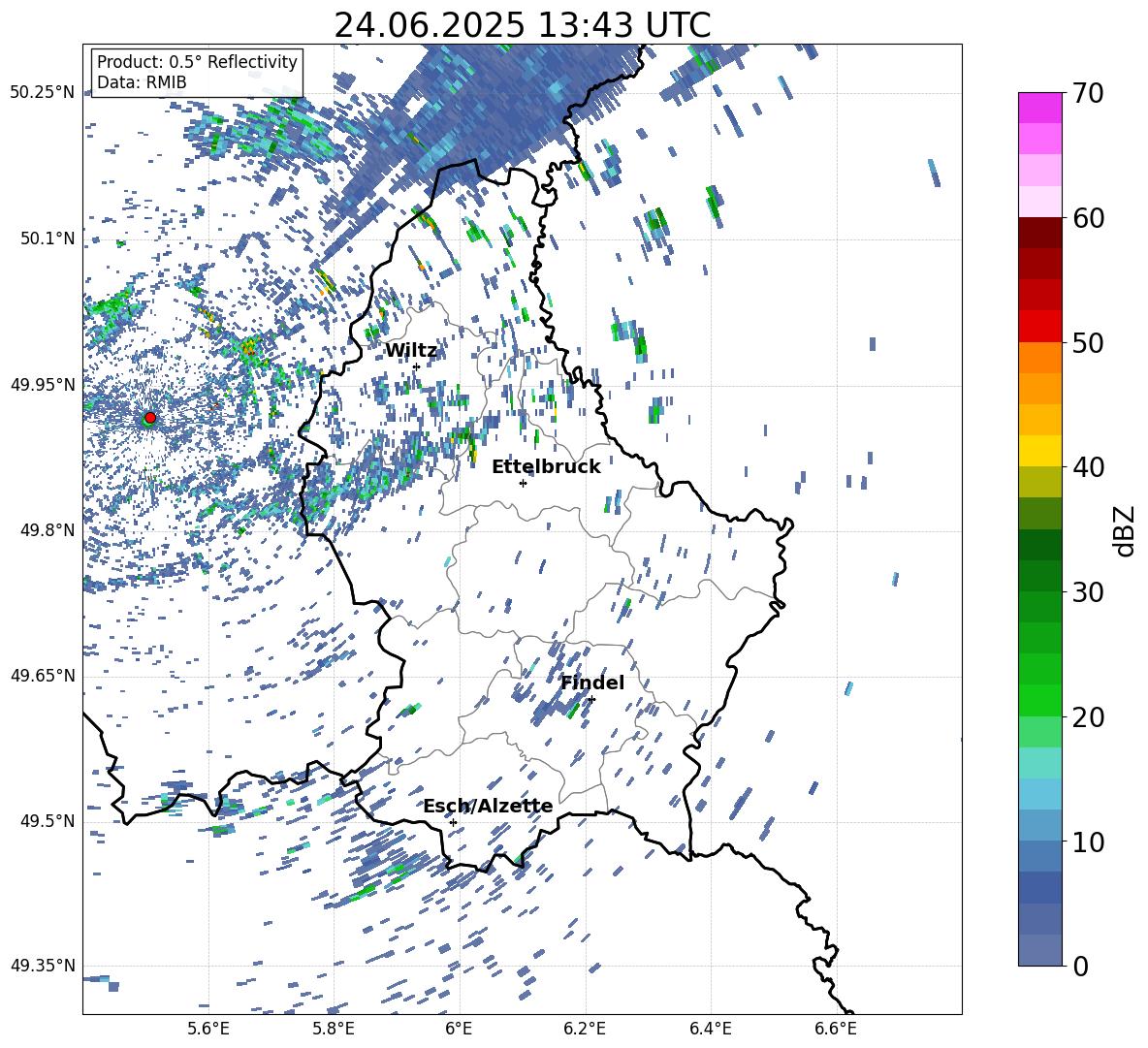Click the 50 tick label on colorbar
1148x1048 pixels.
tap(1088, 342)
